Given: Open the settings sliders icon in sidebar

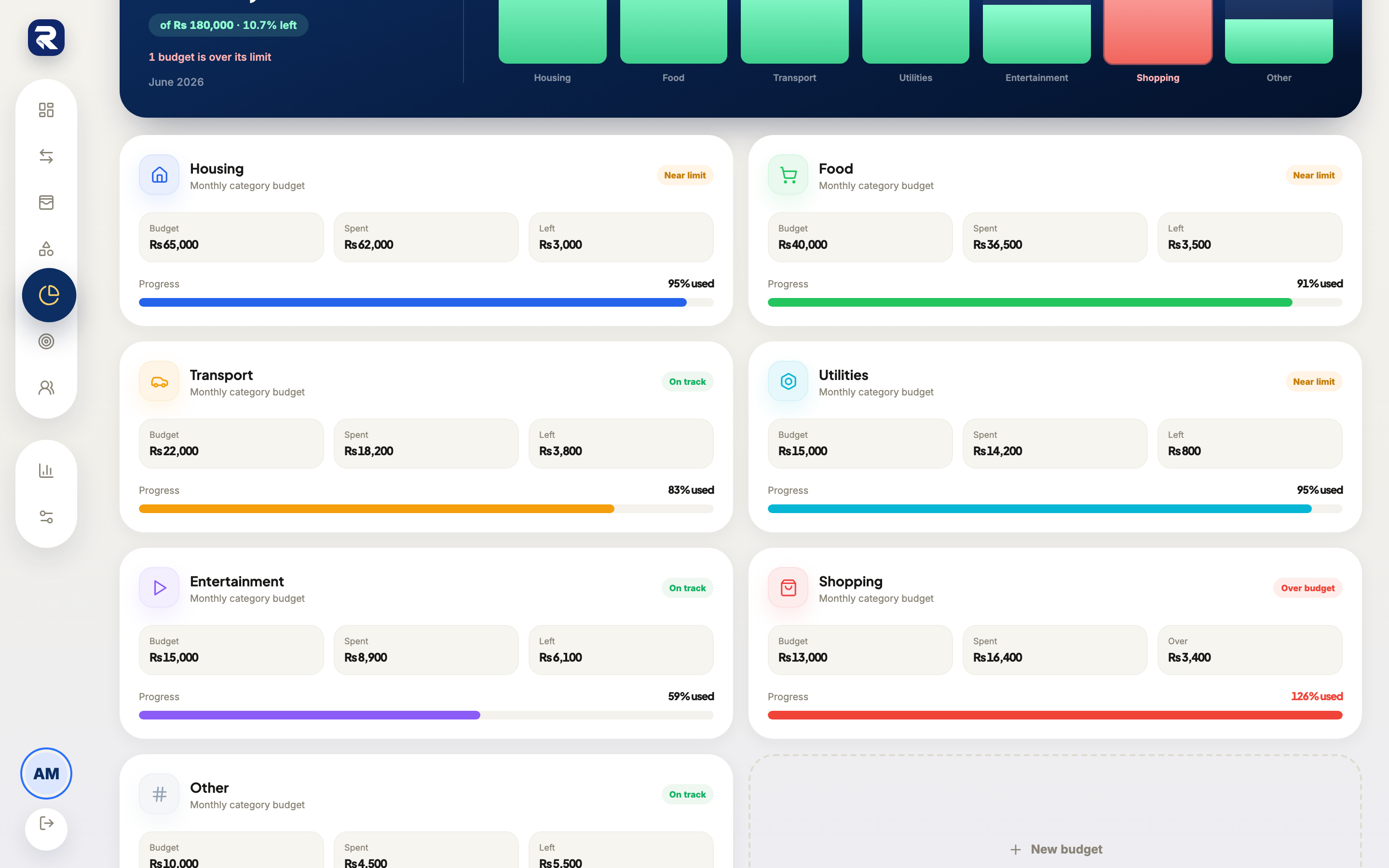Looking at the screenshot, I should click(x=46, y=517).
